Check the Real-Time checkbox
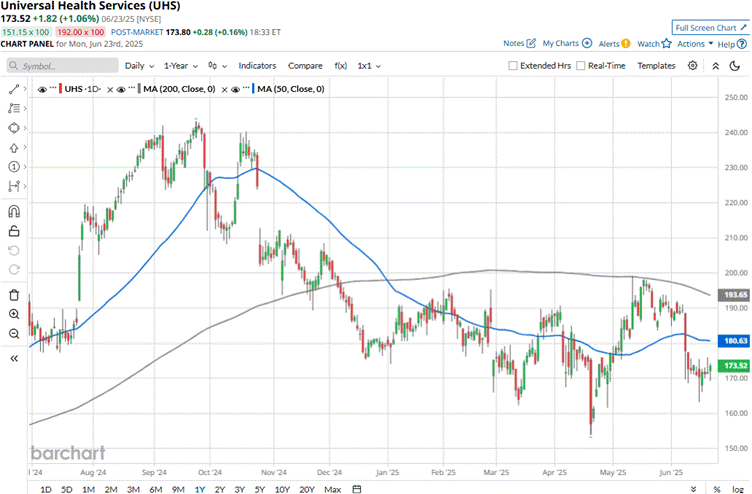752x494 pixels. [581, 66]
